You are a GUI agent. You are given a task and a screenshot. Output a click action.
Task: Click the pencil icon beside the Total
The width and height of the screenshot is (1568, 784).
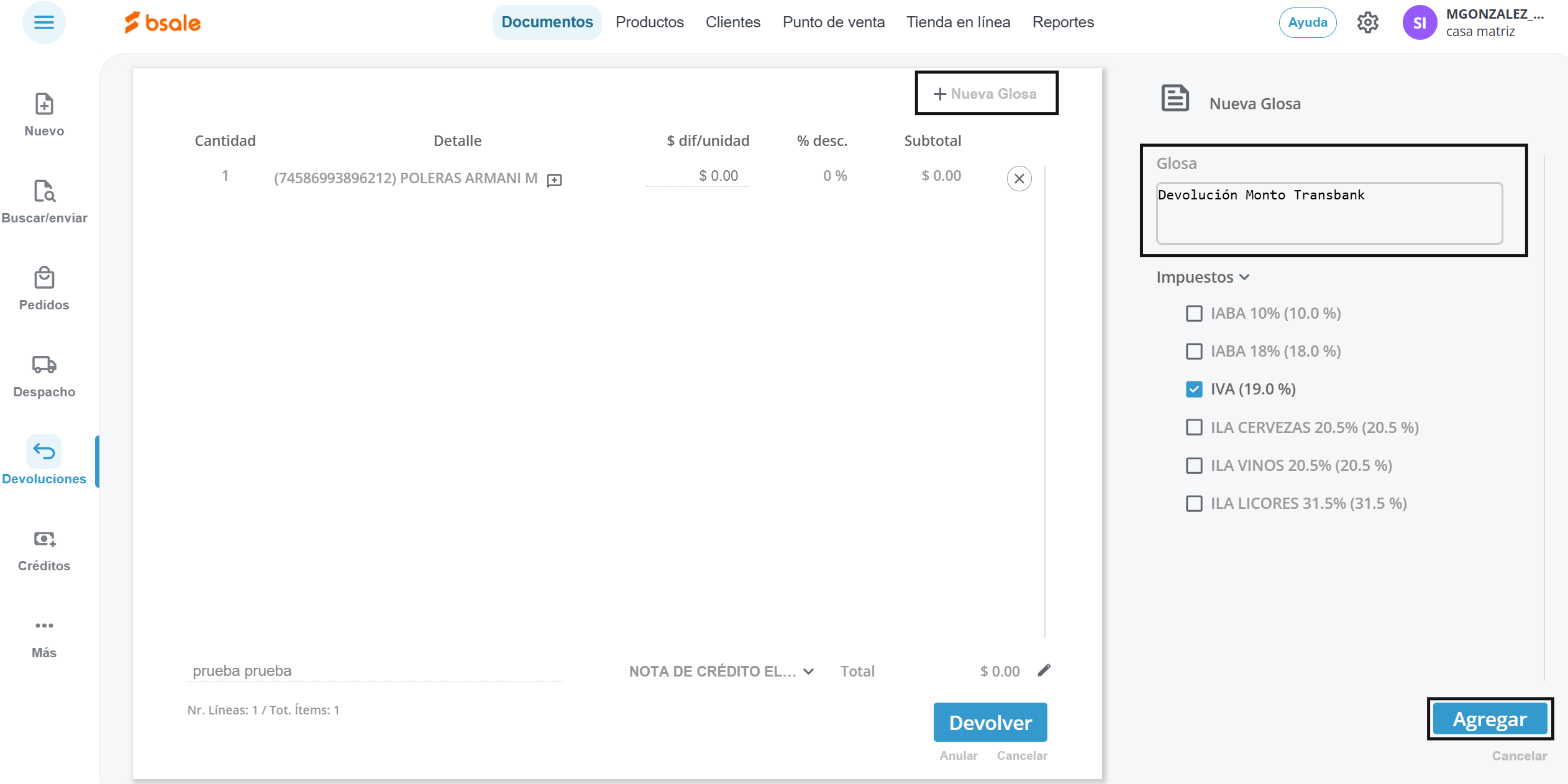pyautogui.click(x=1044, y=670)
